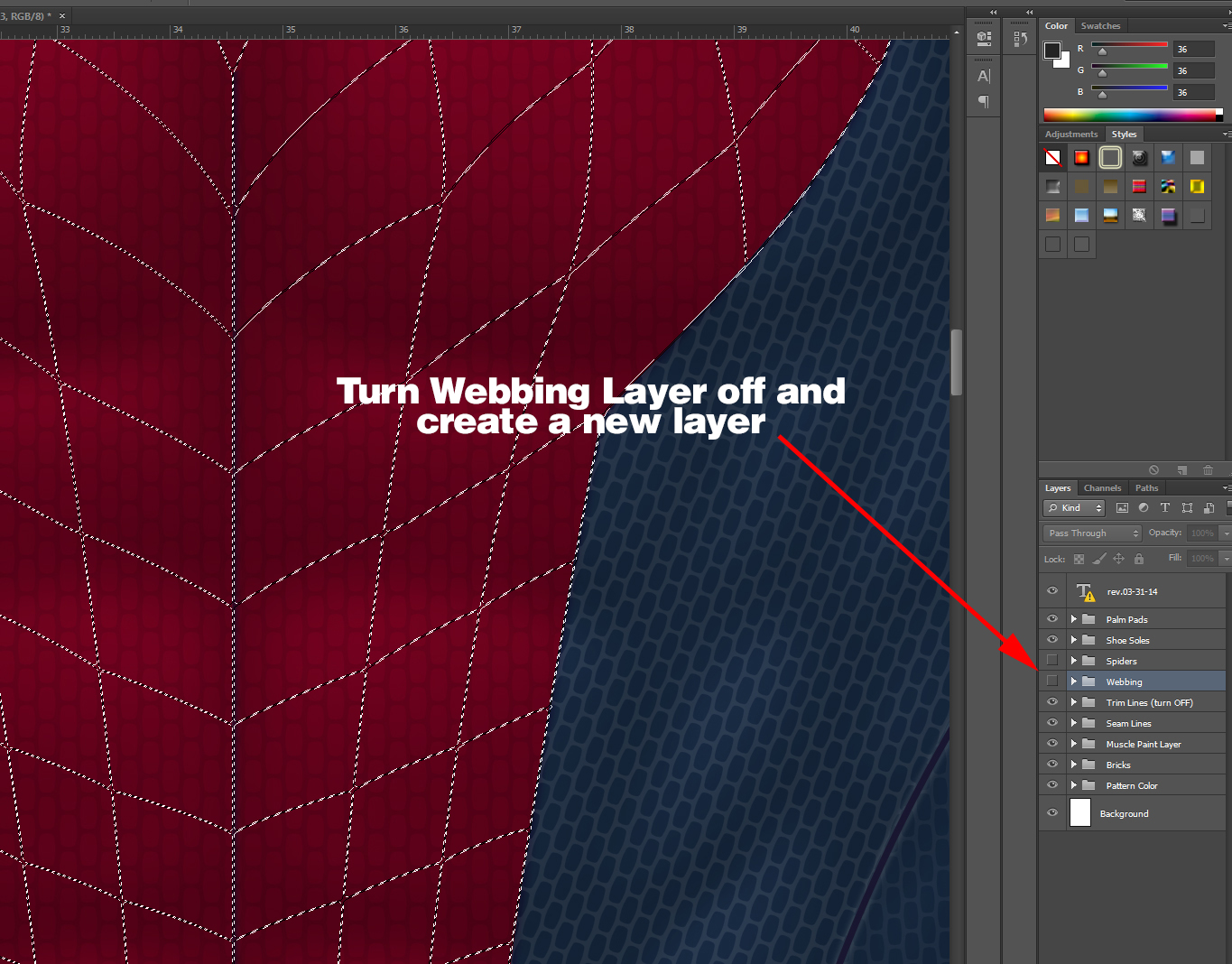Select the Color tab
This screenshot has height=964, width=1232.
pos(1056,26)
